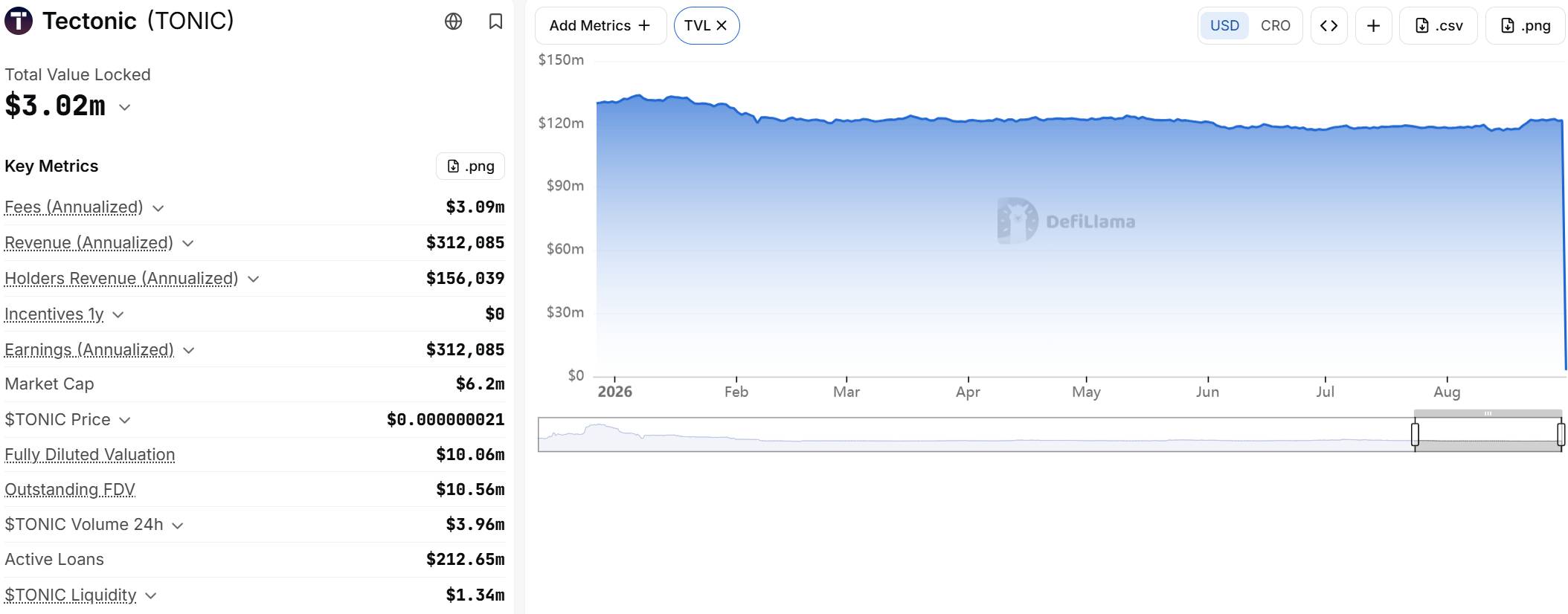Screen dimensions: 1568x614
Task: Click the $0.000000021 TONIC price value
Action: tap(446, 419)
